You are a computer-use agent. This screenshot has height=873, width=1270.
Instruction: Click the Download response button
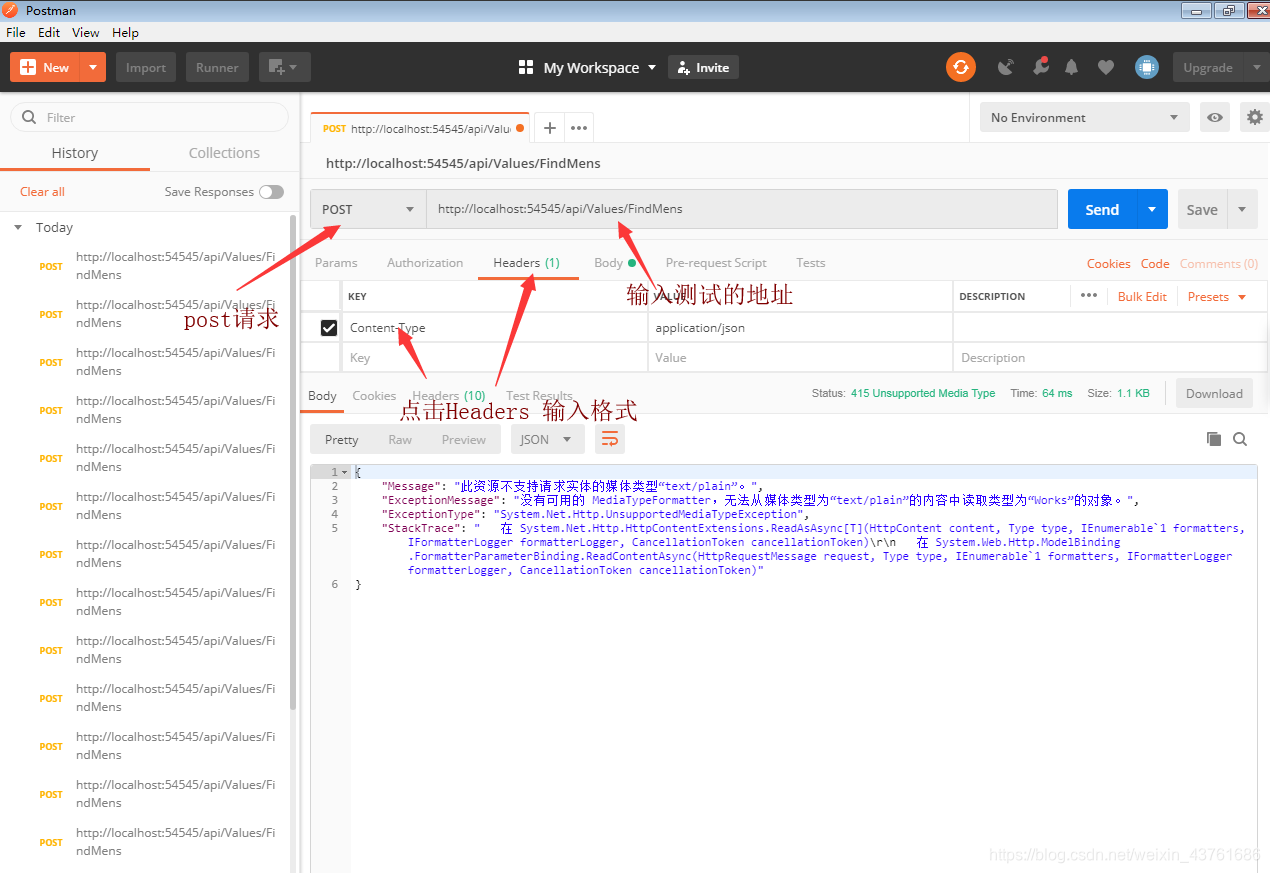(1214, 393)
